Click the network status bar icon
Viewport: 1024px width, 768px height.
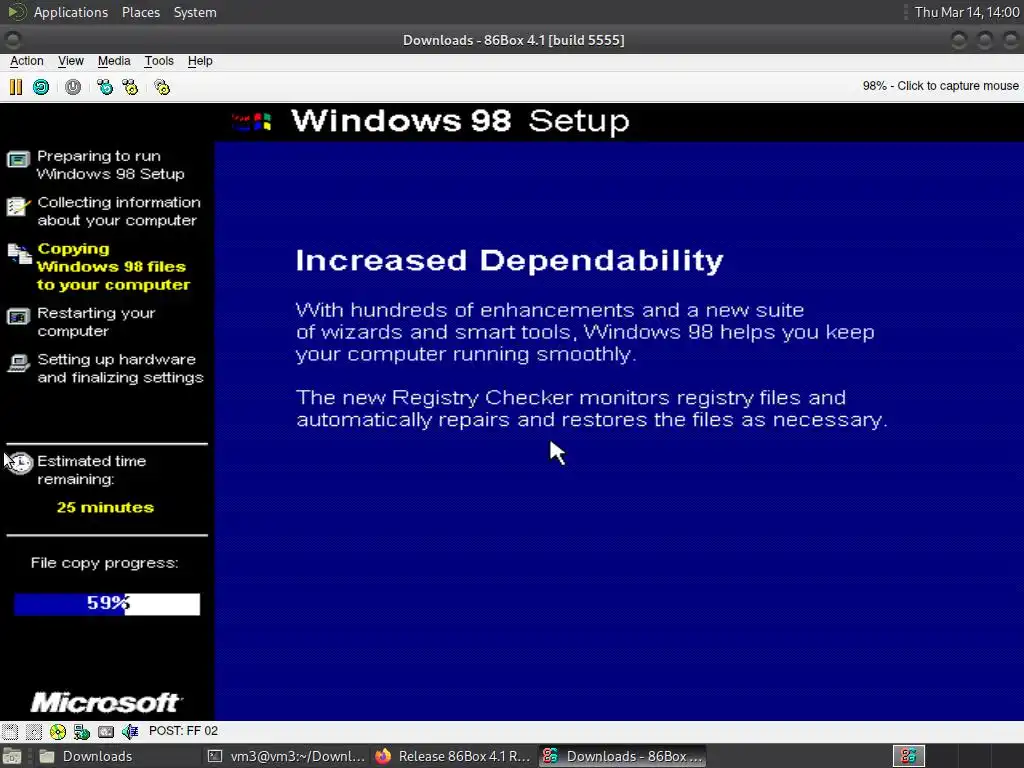[82, 731]
